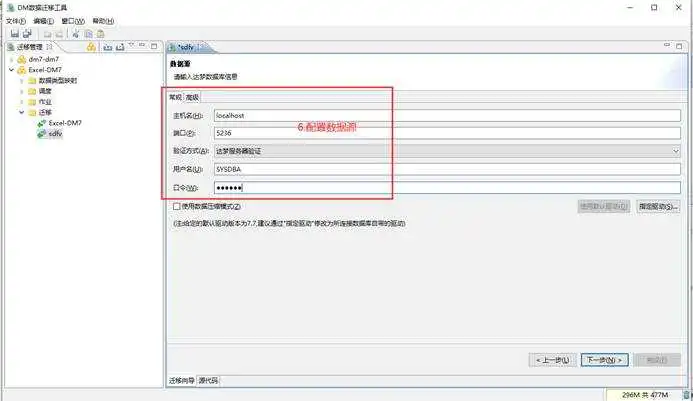The width and height of the screenshot is (693, 401).
Task: Open the view menu arrow in 迁移管理 panel
Action: (x=131, y=45)
